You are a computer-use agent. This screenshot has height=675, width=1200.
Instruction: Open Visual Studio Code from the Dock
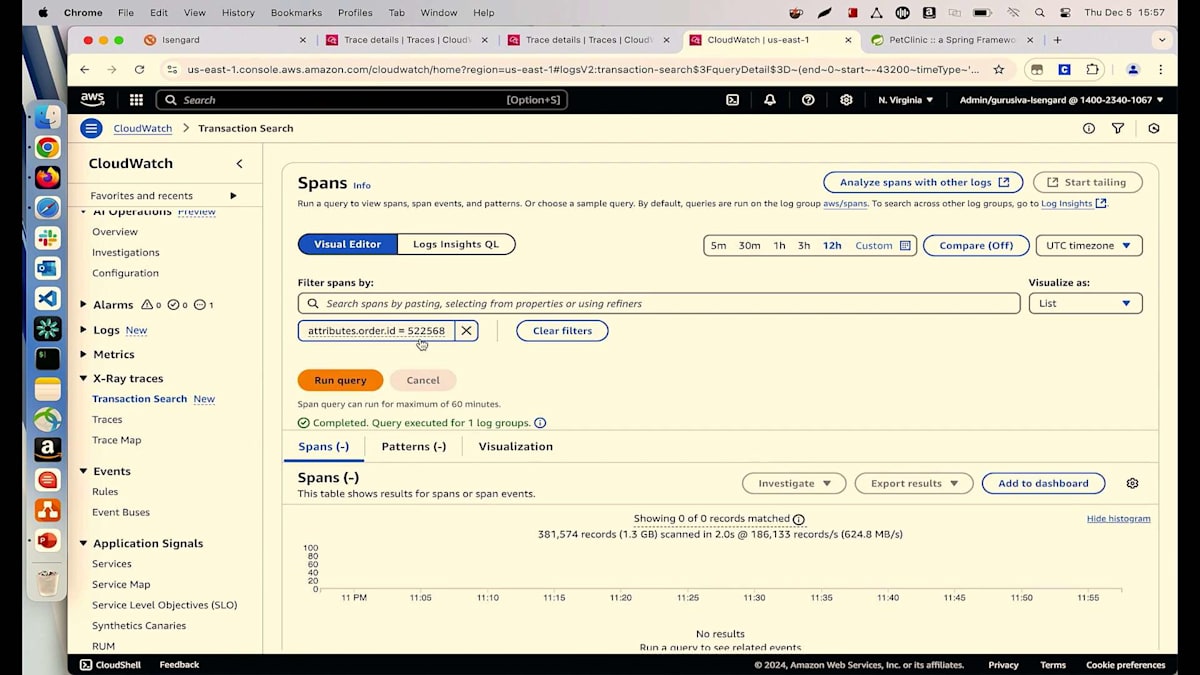coord(47,298)
